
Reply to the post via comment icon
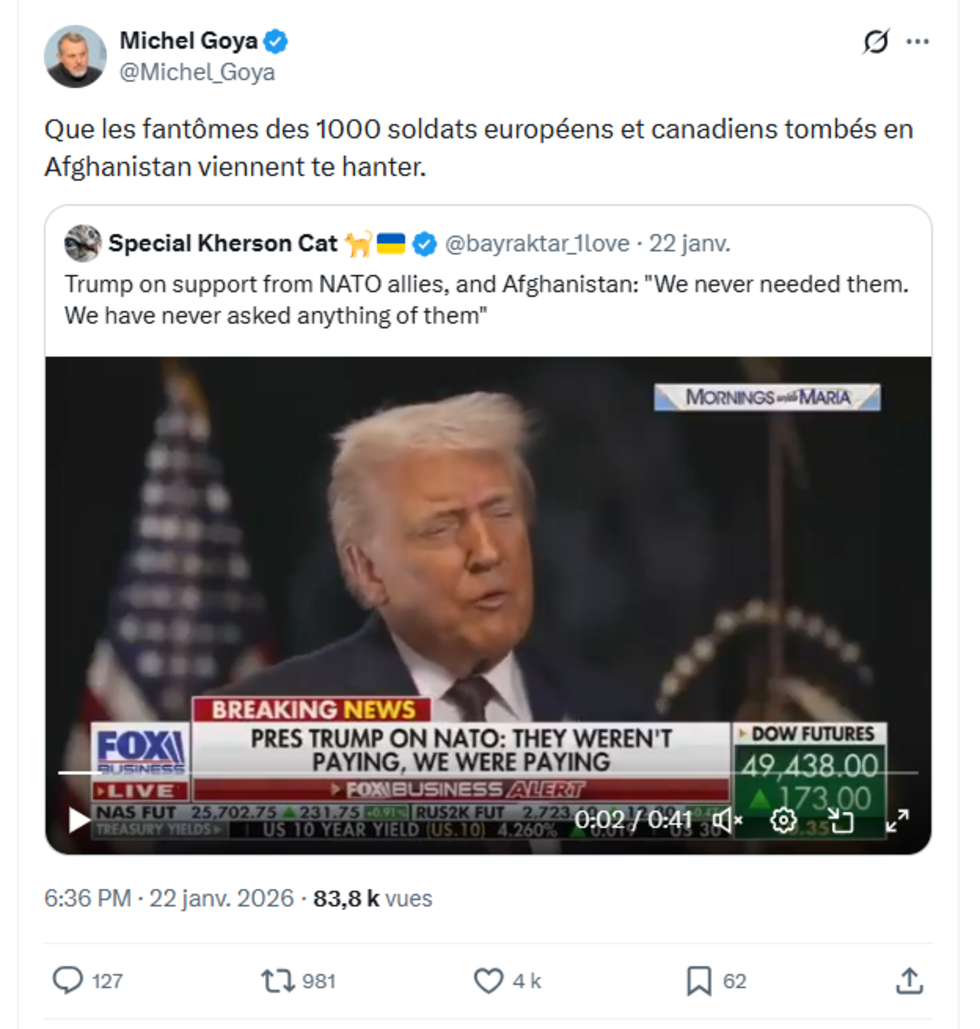point(68,981)
